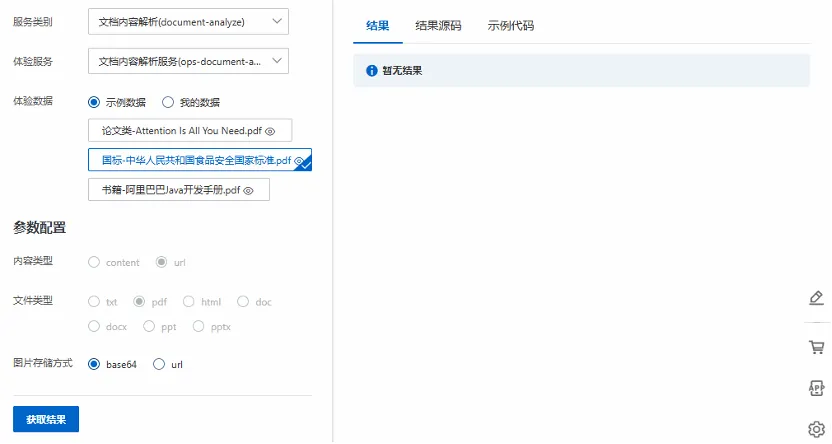Preview the 国标 food safety standard pdf eye icon
832x444 pixels.
click(299, 161)
